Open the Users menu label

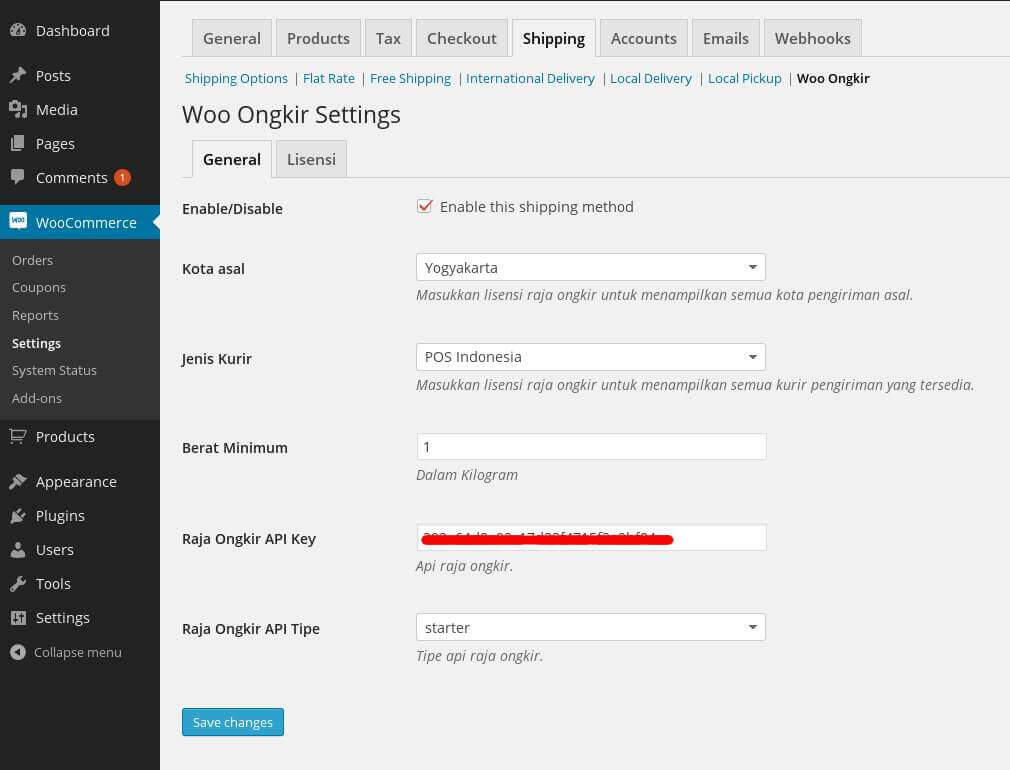click(55, 550)
